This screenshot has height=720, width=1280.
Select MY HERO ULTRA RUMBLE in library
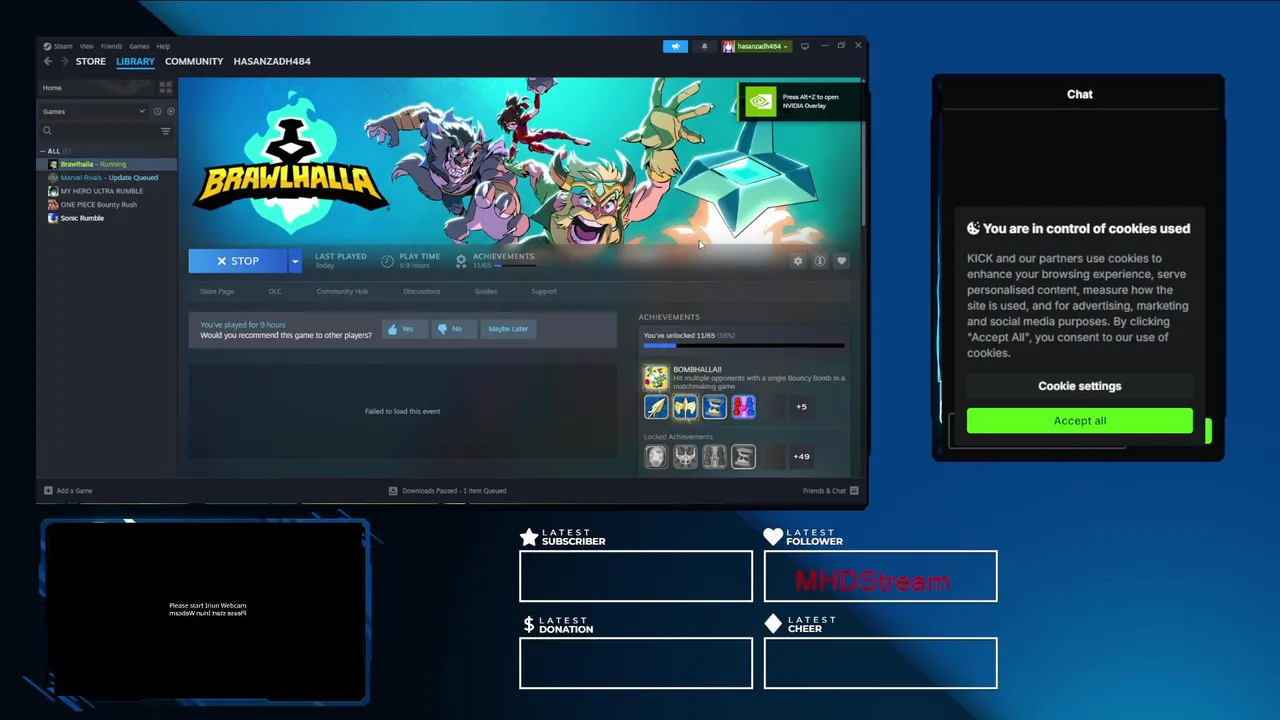coord(102,191)
